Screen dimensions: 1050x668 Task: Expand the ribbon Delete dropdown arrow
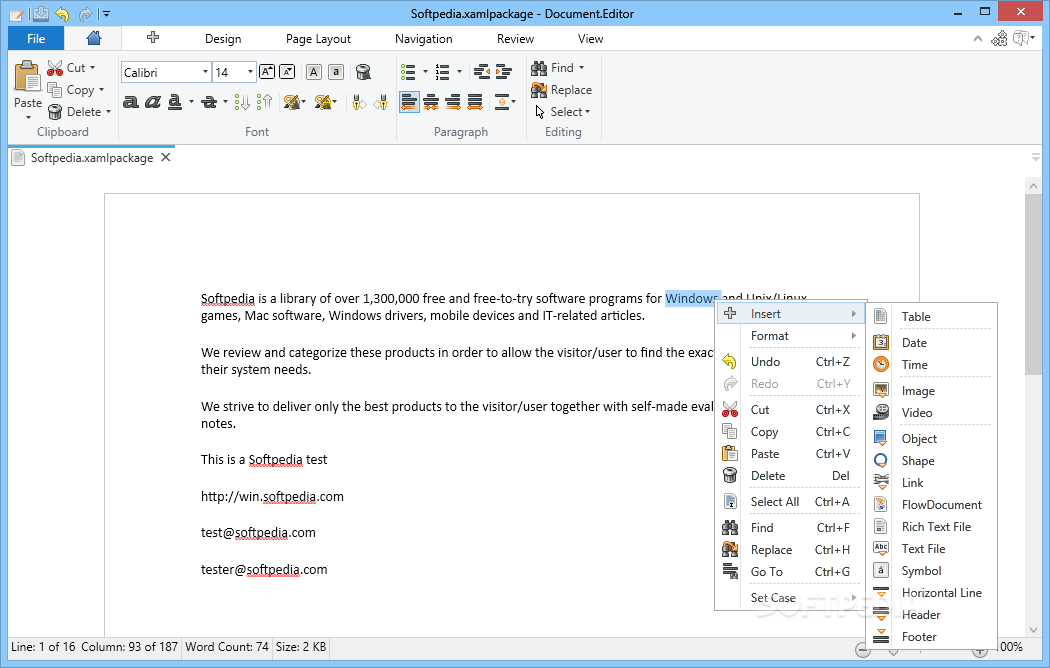tap(108, 112)
